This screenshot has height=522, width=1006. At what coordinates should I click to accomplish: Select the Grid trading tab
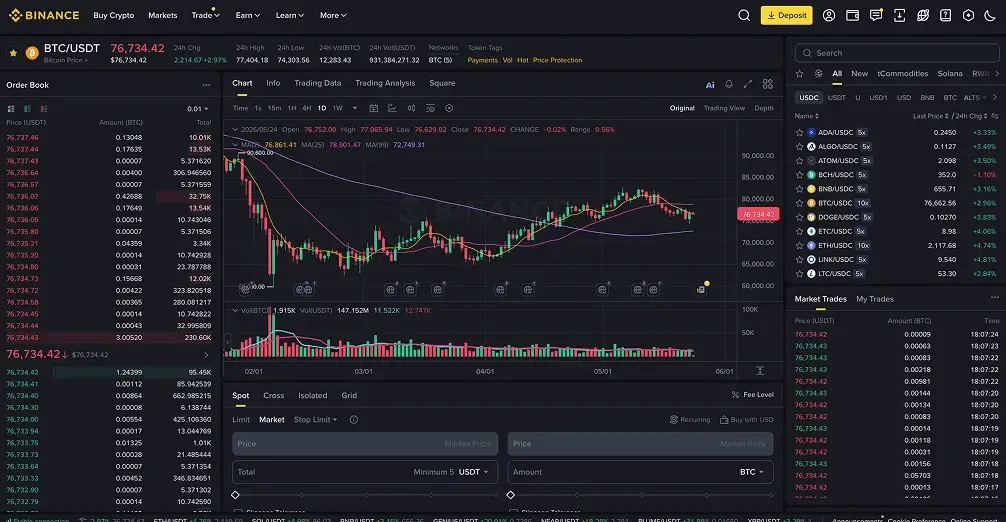(x=349, y=396)
